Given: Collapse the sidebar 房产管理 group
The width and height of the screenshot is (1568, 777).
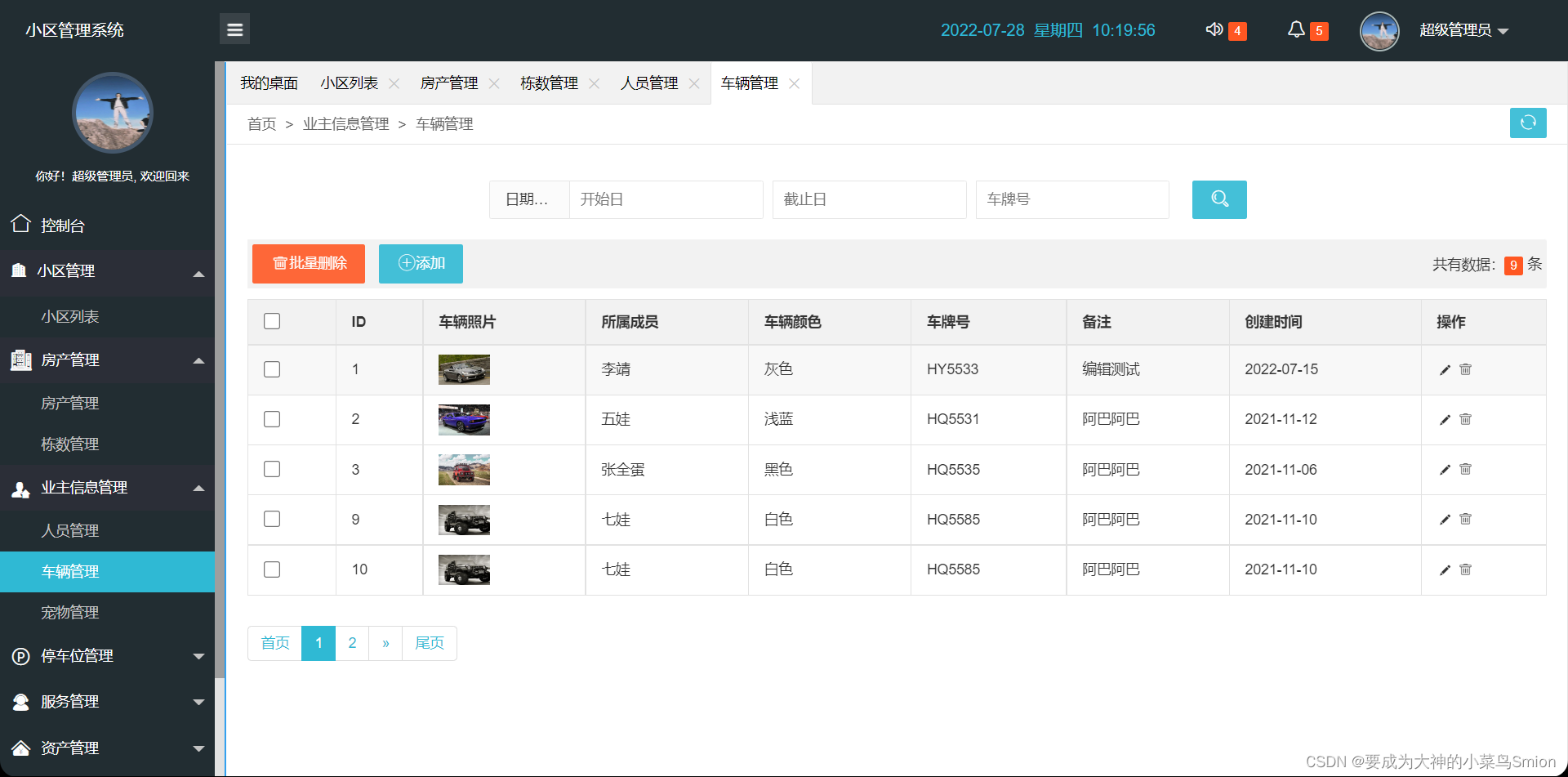Looking at the screenshot, I should tap(107, 360).
